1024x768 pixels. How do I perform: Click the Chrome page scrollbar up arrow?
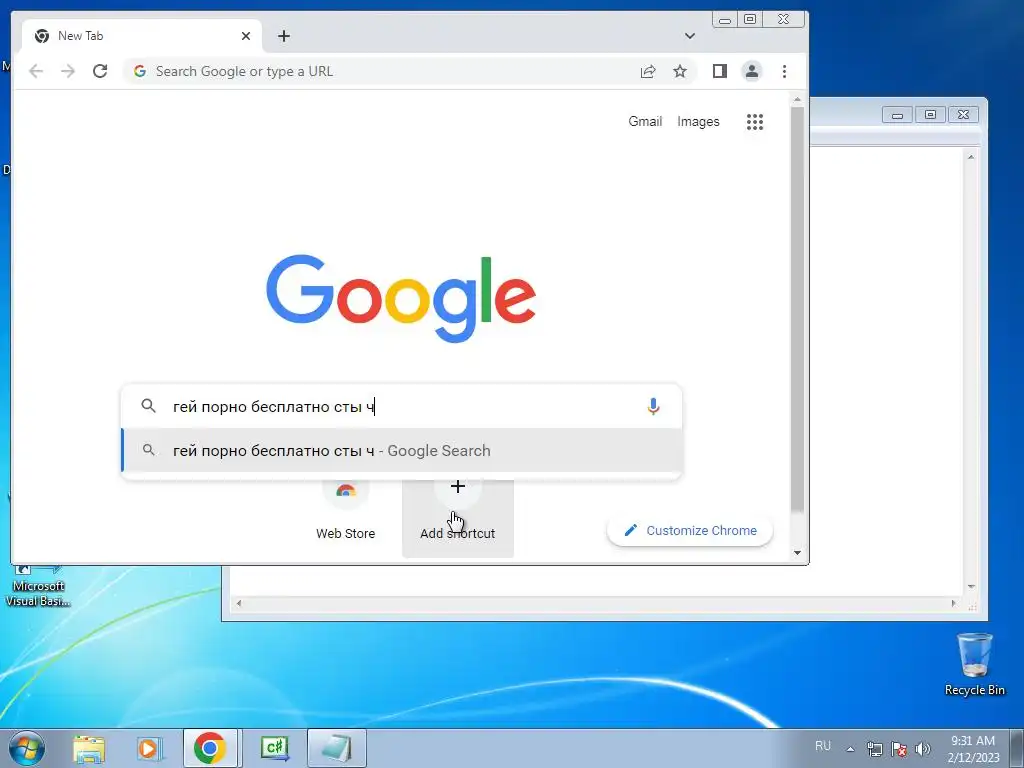[797, 99]
